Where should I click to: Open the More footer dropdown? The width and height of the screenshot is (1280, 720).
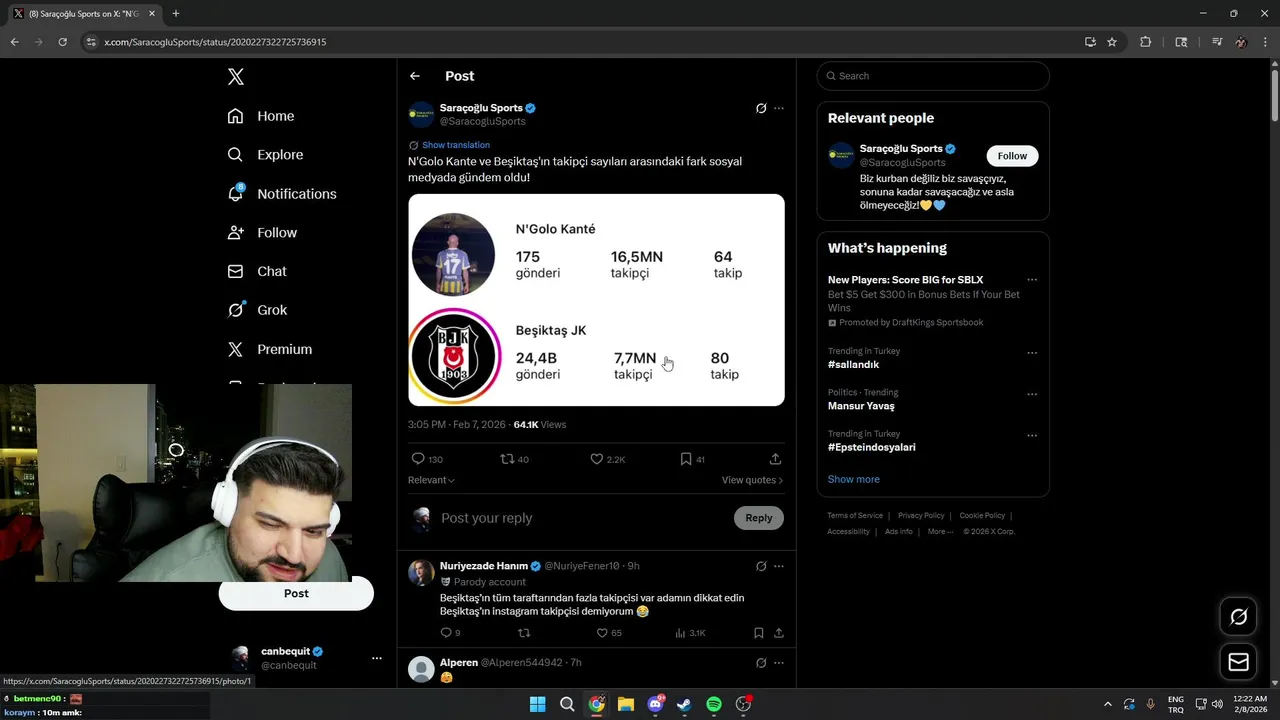940,532
